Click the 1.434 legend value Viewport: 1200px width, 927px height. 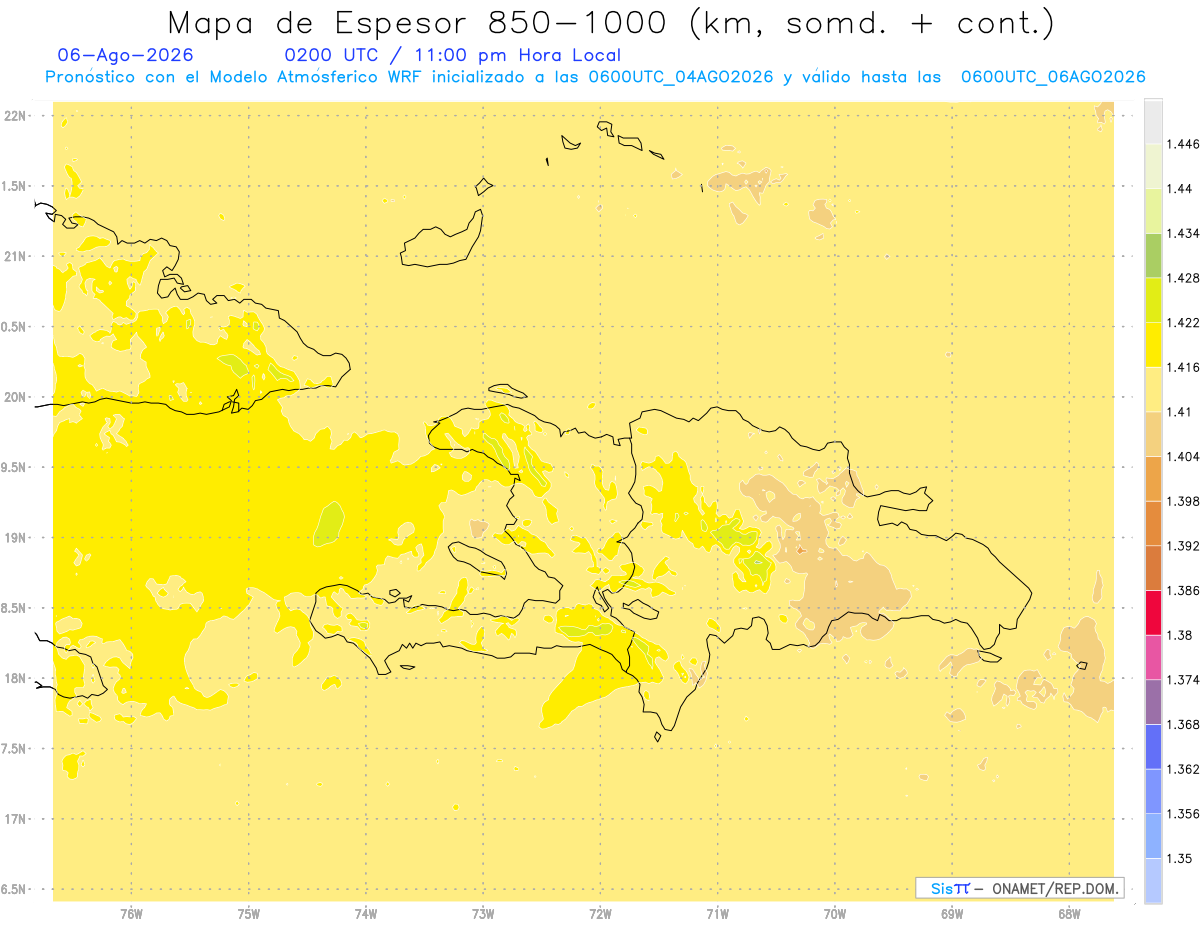[1184, 233]
